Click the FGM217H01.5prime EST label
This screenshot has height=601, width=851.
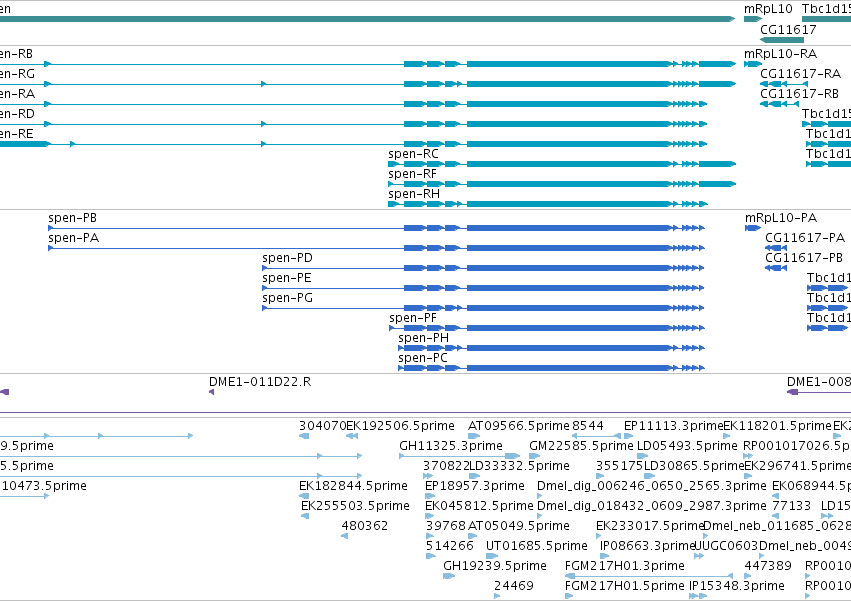[625, 586]
